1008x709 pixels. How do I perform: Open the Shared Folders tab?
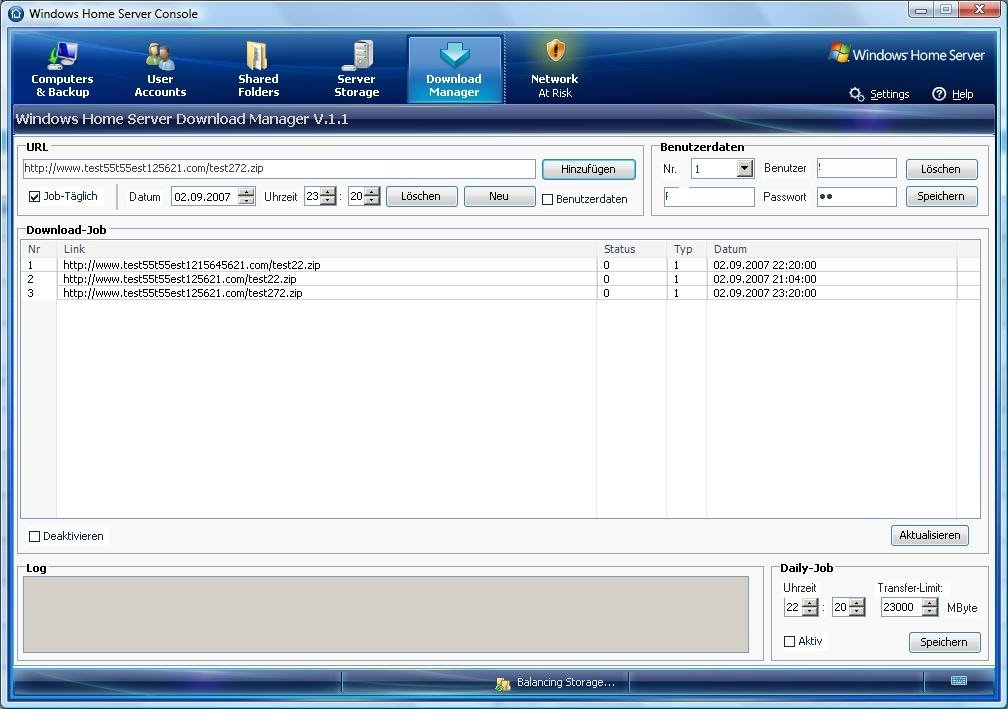click(x=258, y=69)
